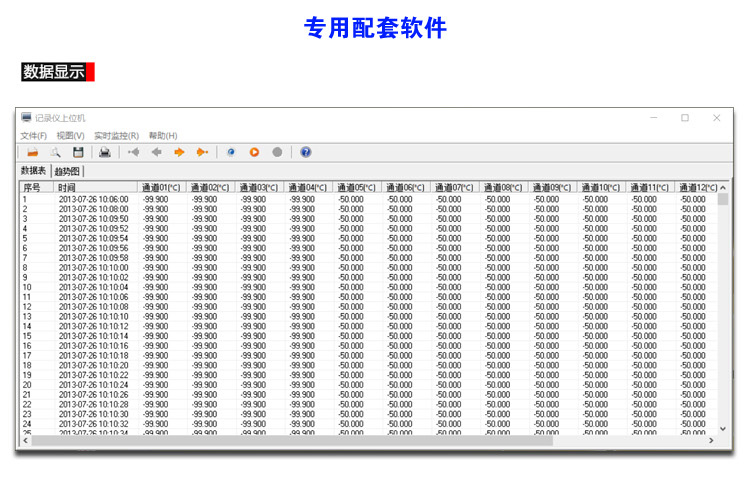Viewport: 750px width, 488px height.
Task: Start real-time monitoring with orange play icon
Action: tap(254, 152)
